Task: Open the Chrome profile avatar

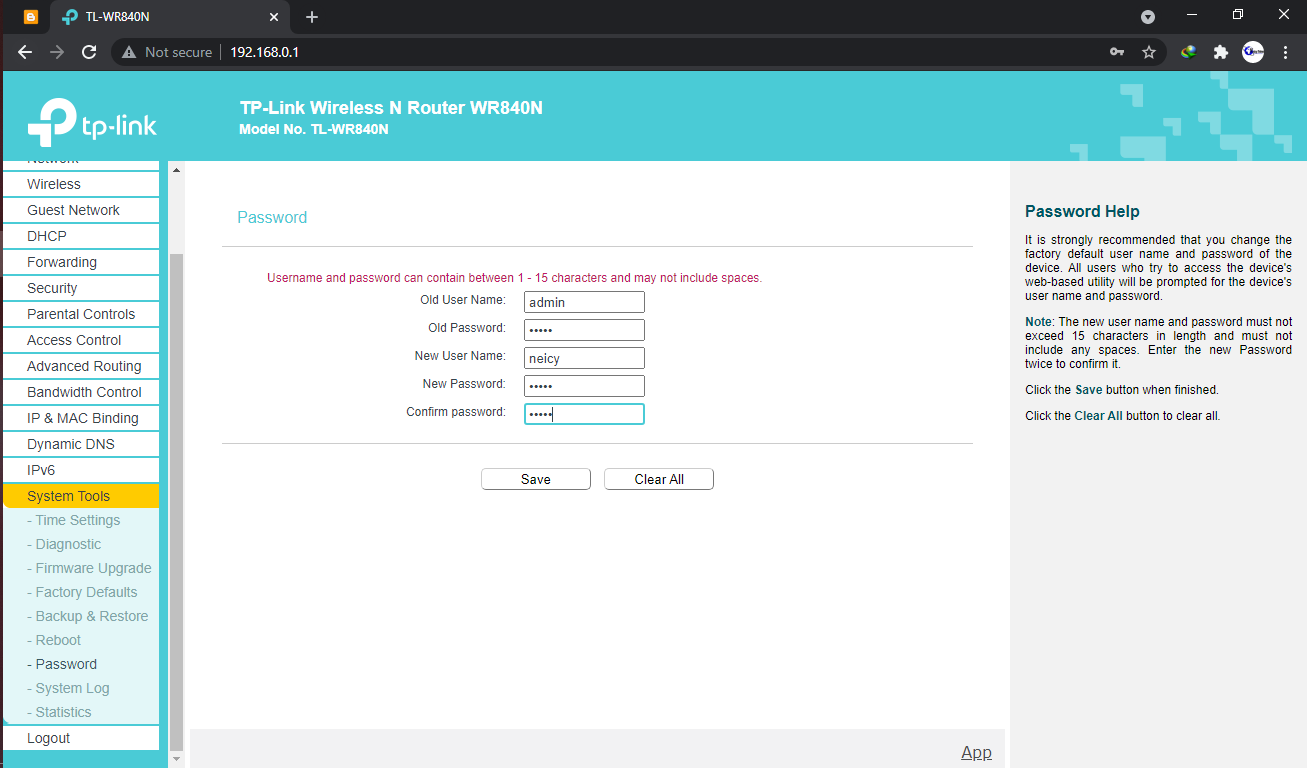Action: [x=1253, y=52]
